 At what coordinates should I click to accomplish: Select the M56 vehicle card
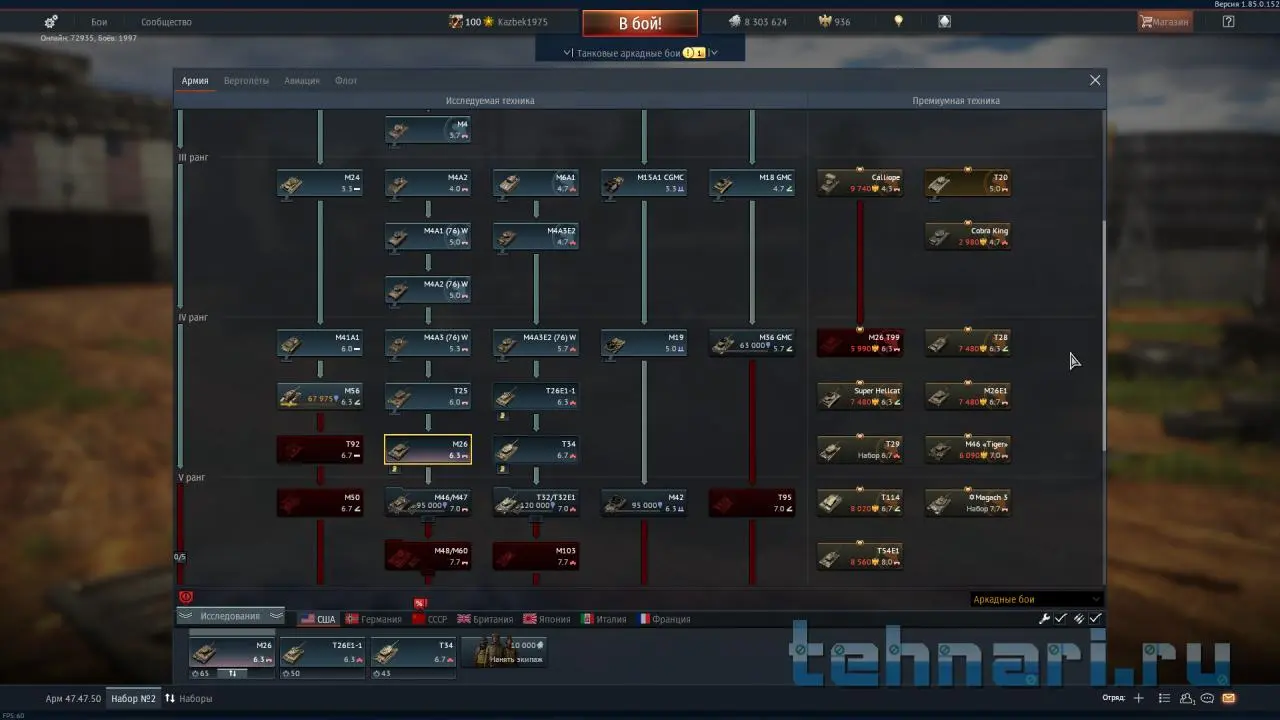click(x=320, y=397)
